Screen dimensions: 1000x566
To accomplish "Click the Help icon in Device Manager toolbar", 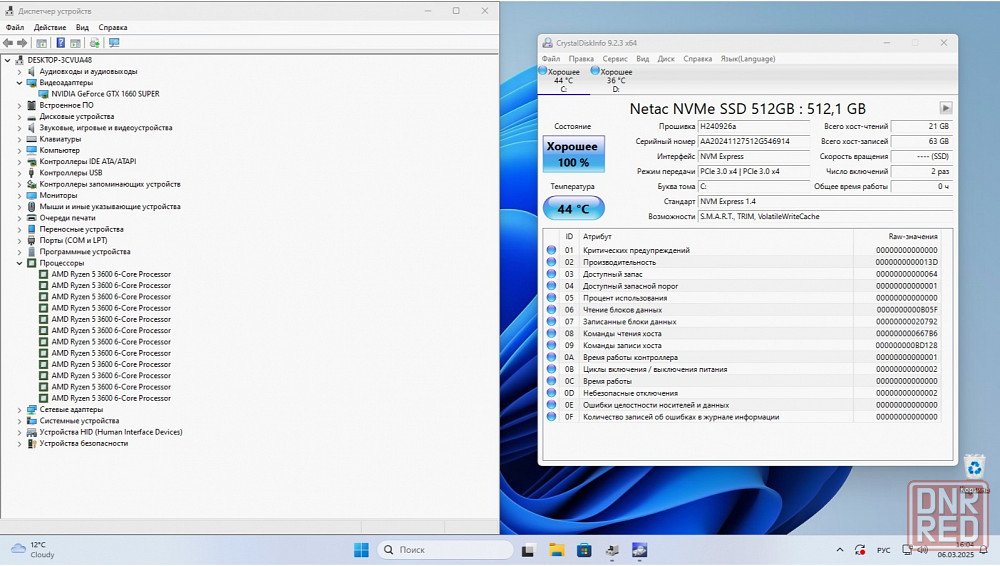I will tap(60, 43).
